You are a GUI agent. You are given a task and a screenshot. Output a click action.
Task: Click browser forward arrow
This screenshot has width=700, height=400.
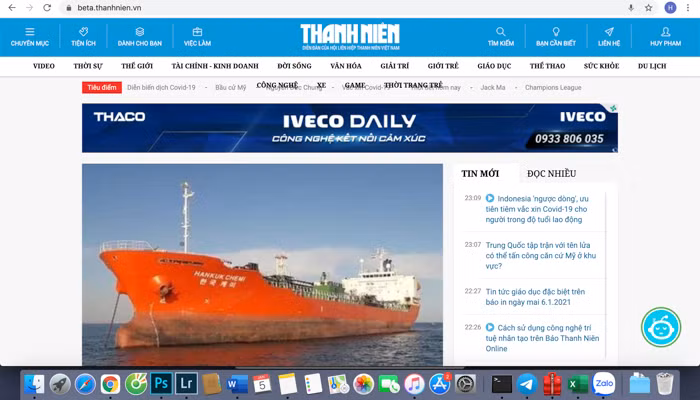[29, 8]
